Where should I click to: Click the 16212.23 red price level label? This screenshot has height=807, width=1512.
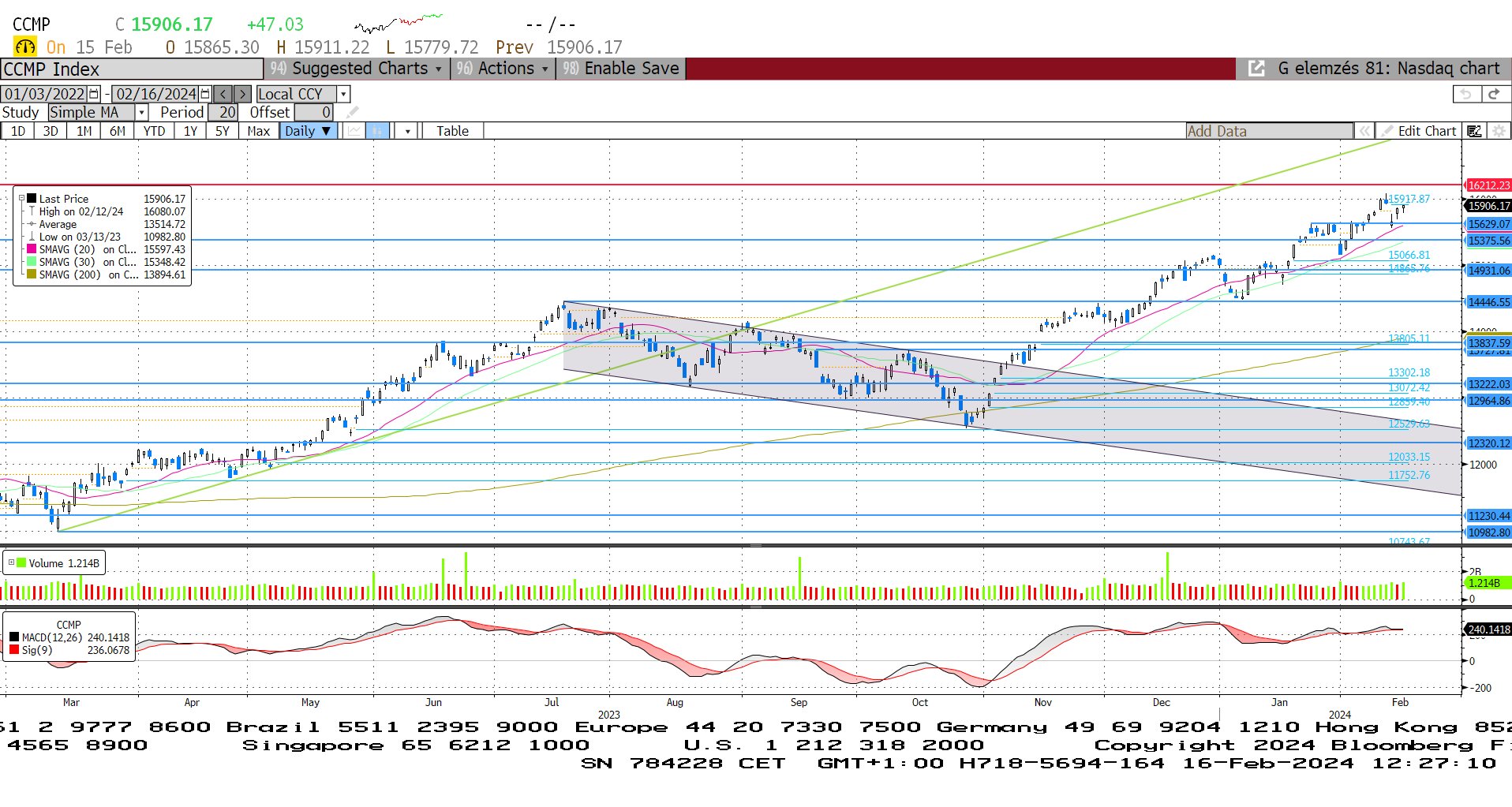coord(1488,185)
